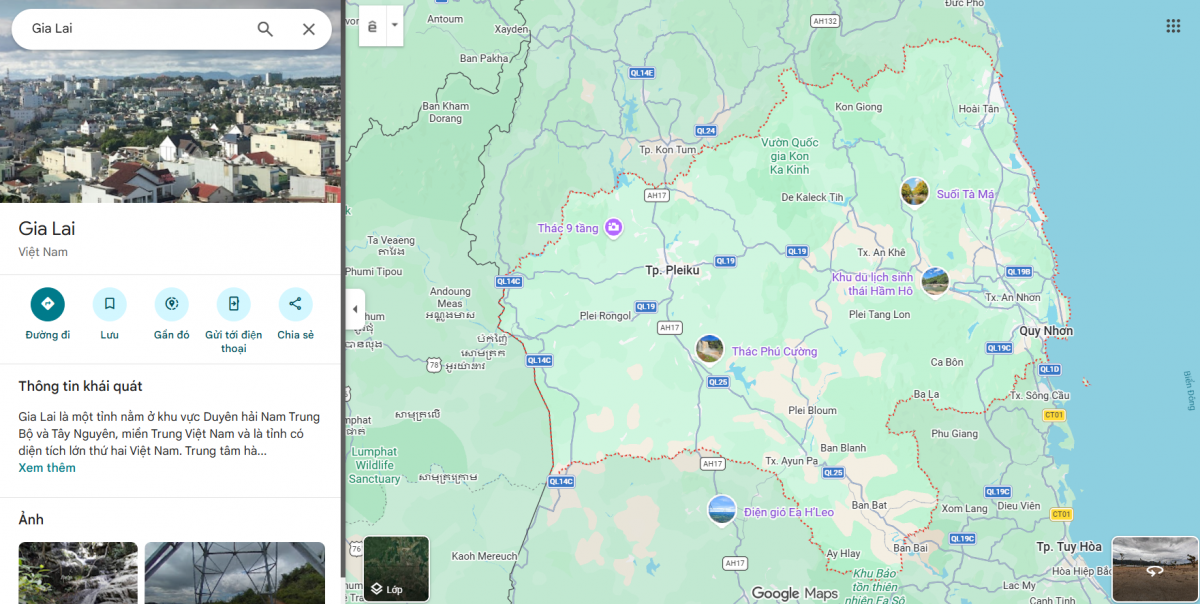Open the Xem thêm link

tap(46, 467)
